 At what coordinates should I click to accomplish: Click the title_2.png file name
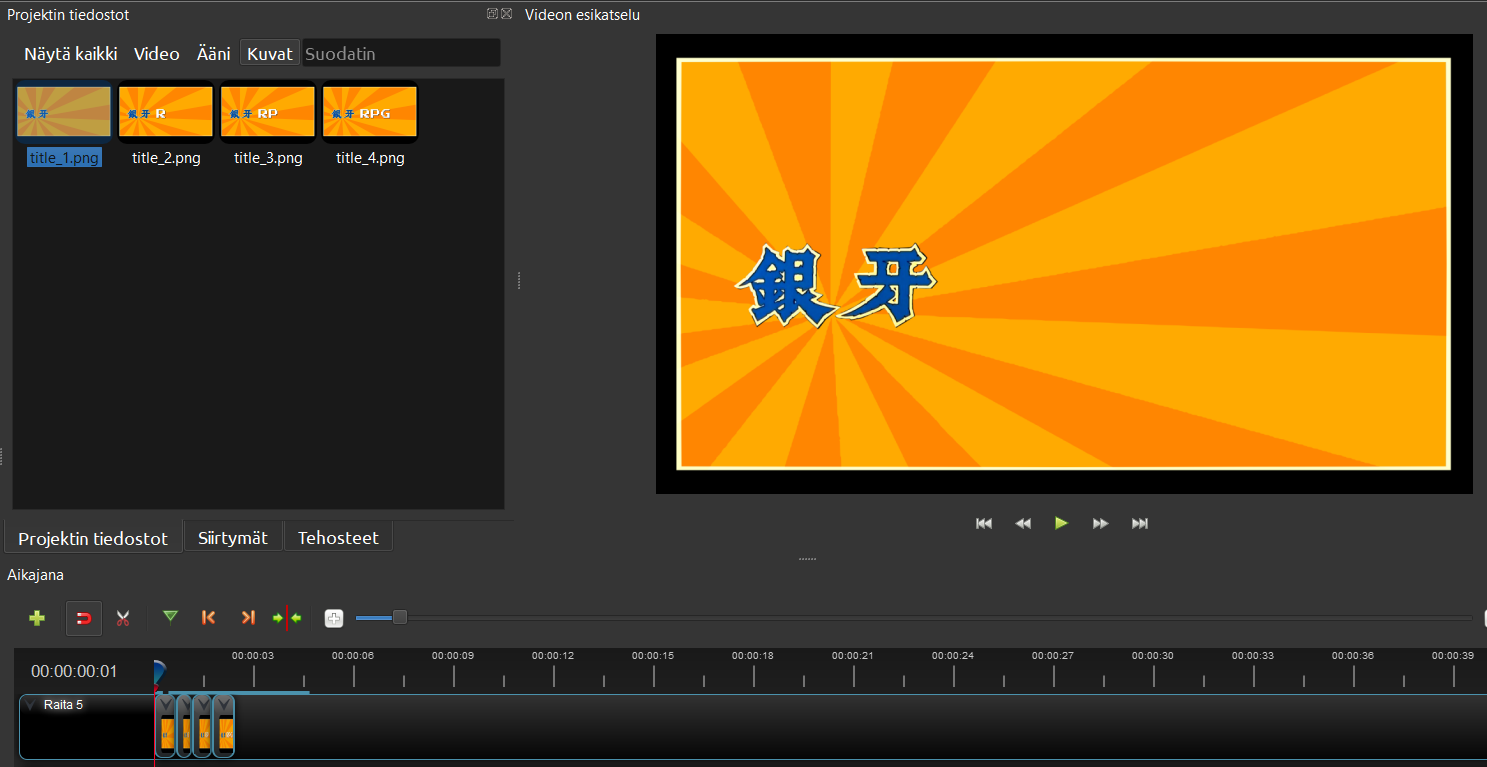(x=166, y=158)
